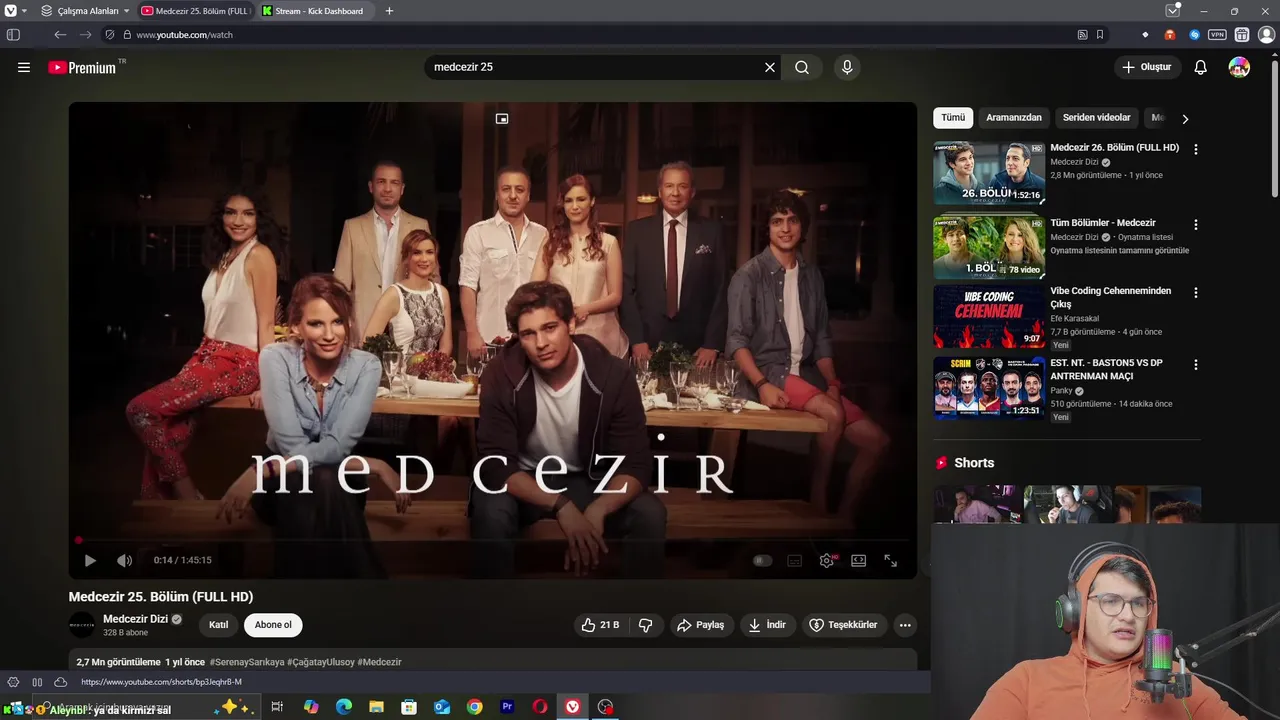Open the Oluştur create menu
1280x720 pixels.
click(1146, 67)
